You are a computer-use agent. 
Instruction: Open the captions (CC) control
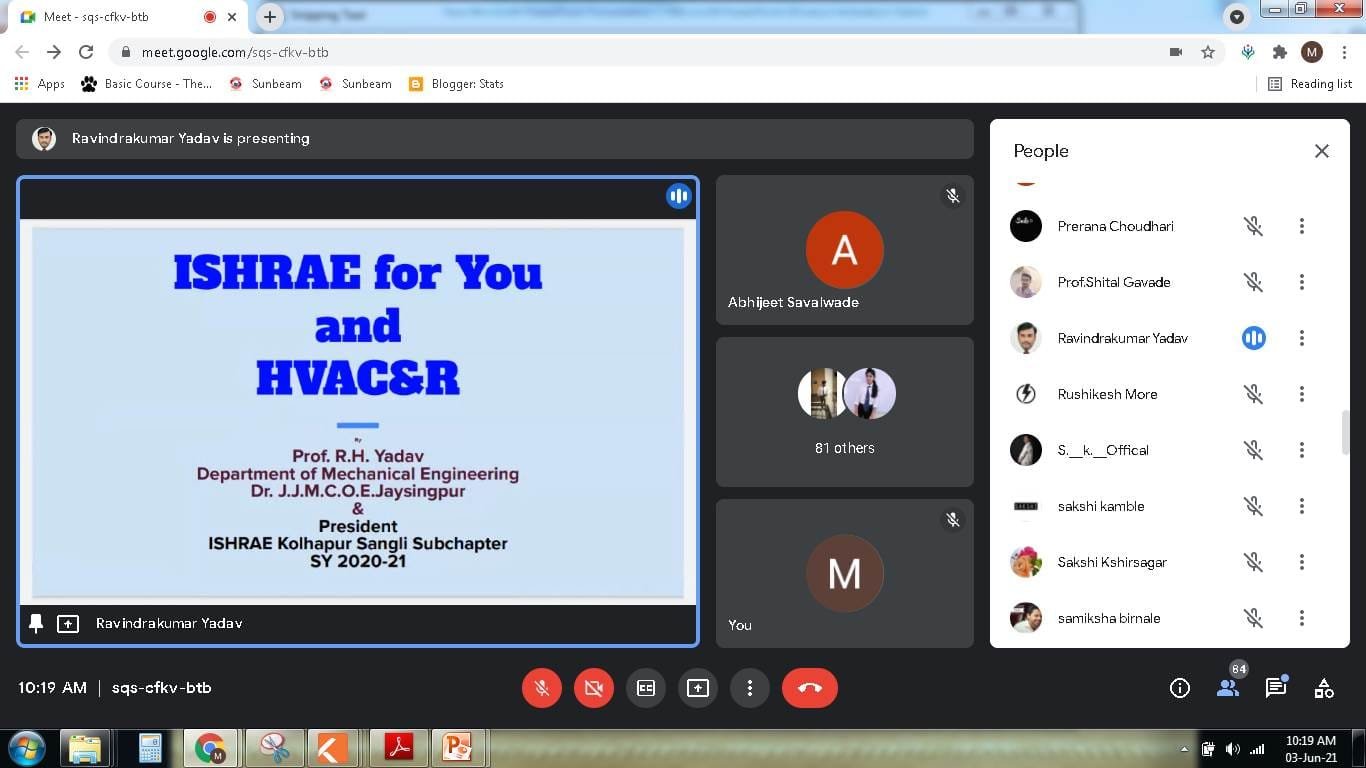tap(646, 688)
